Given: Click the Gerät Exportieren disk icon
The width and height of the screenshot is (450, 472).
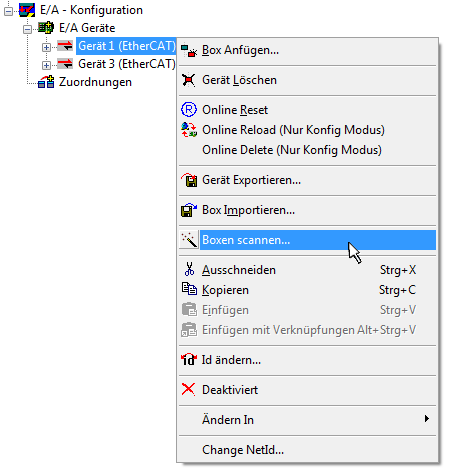Looking at the screenshot, I should (189, 180).
